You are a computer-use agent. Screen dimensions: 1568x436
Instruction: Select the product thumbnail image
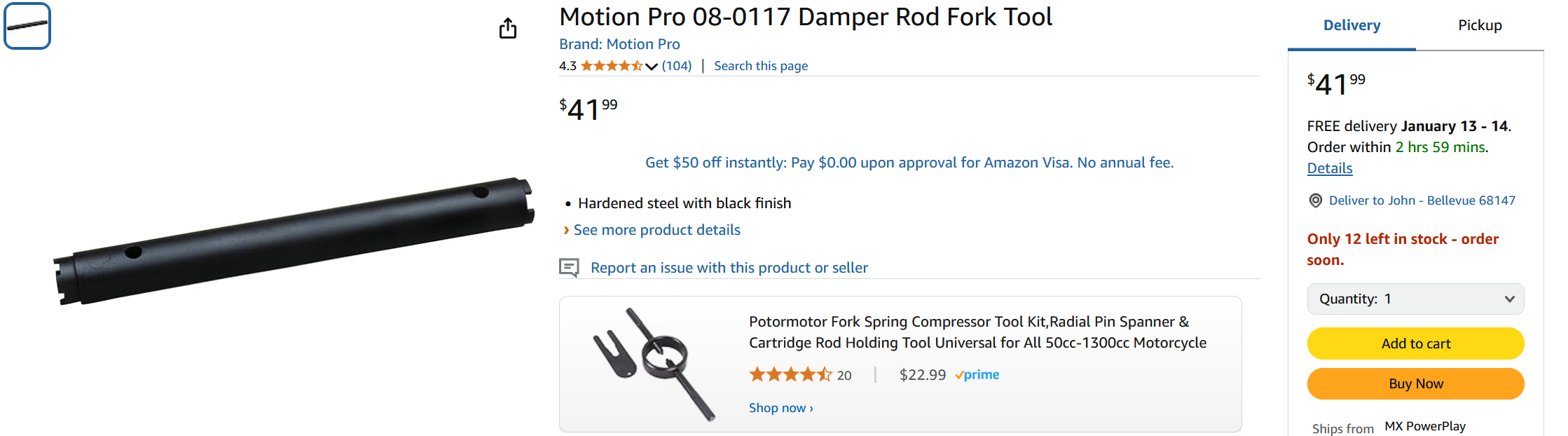click(27, 26)
